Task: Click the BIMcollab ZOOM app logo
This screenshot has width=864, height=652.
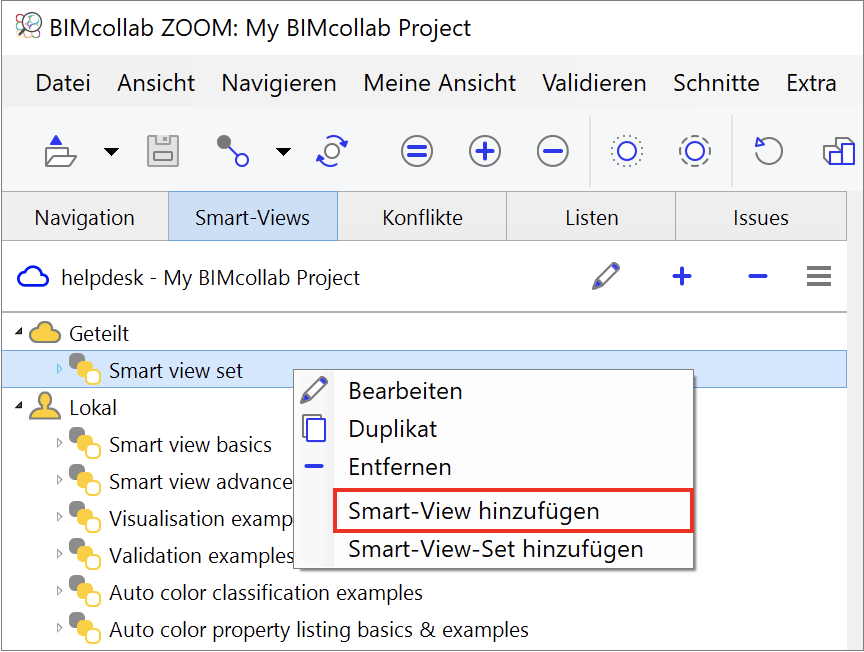Action: (29, 25)
